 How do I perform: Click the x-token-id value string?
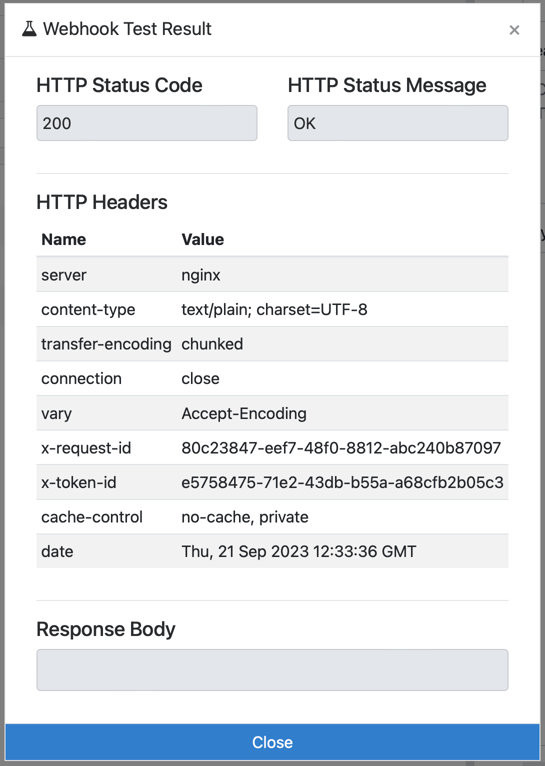point(342,483)
